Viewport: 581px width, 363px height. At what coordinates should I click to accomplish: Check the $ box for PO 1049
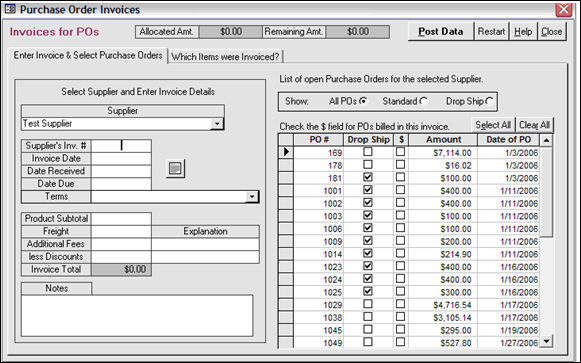pos(400,342)
